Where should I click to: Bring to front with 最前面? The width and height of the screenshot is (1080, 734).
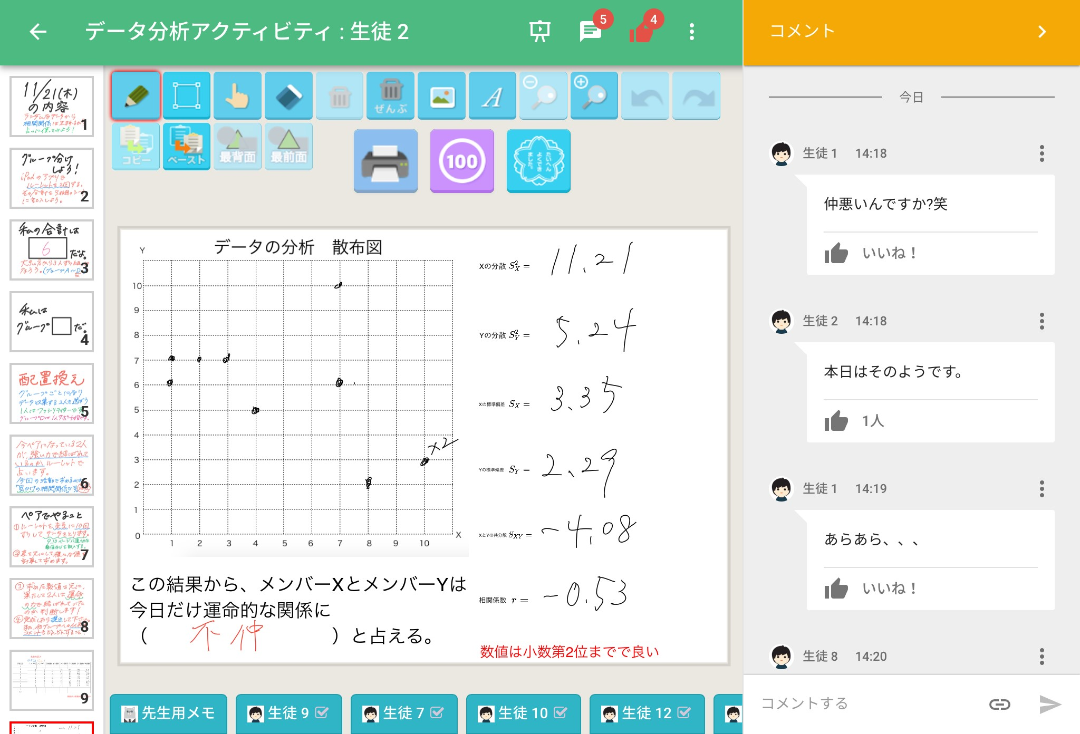(289, 146)
